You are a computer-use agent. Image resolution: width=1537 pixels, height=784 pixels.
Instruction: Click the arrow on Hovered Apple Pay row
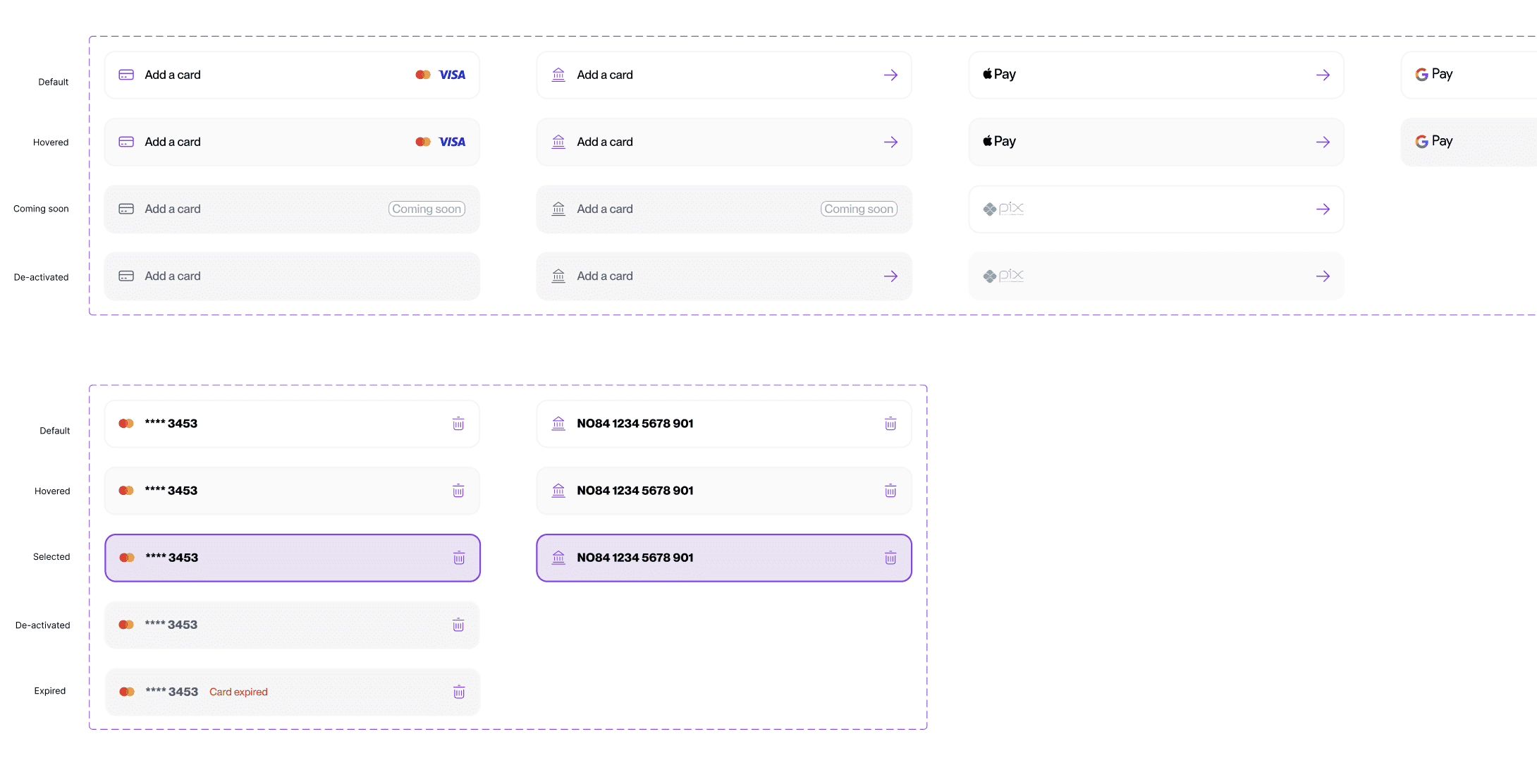[x=1323, y=142]
